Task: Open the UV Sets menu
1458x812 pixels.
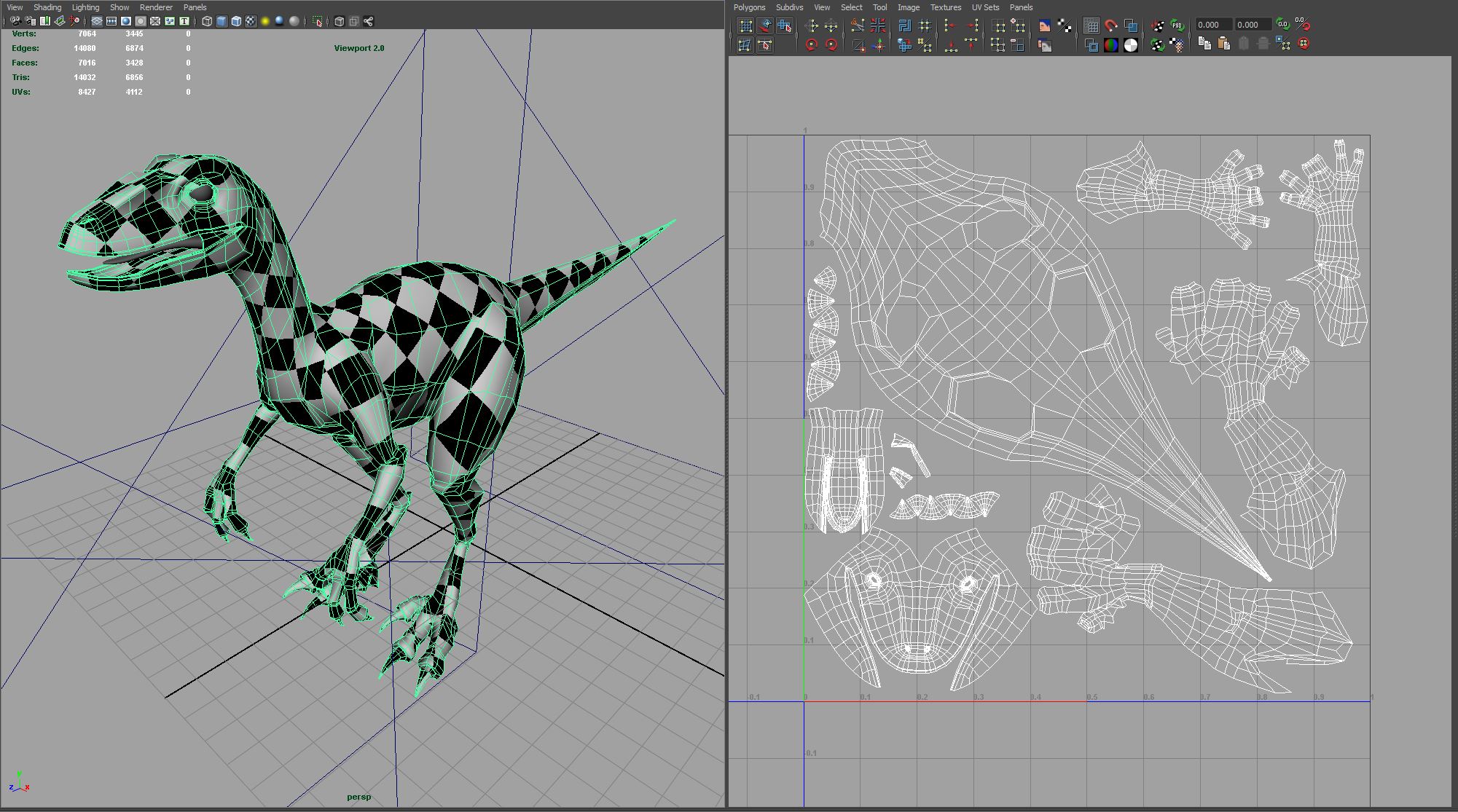Action: pos(985,7)
